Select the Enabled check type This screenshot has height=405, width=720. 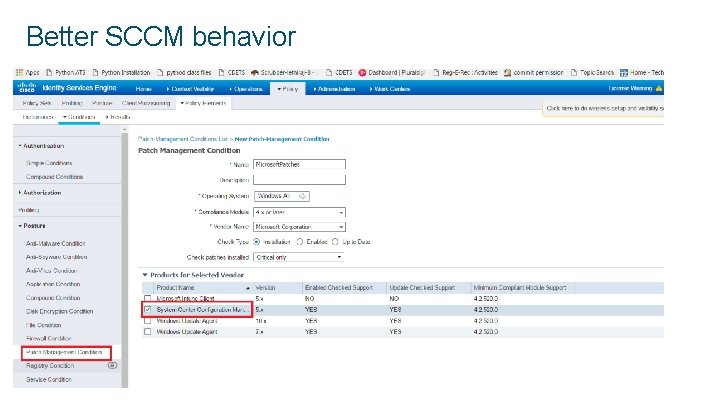(x=300, y=242)
